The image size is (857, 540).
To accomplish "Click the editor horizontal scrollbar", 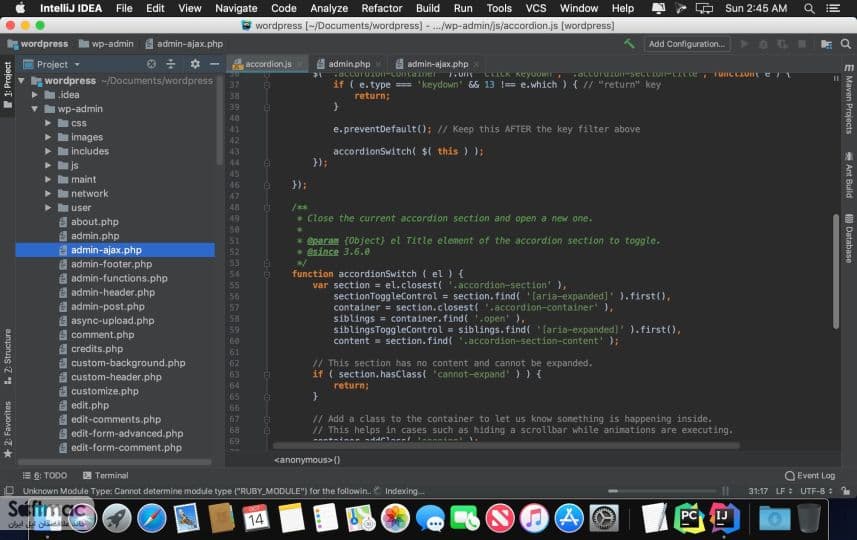I will [x=506, y=445].
